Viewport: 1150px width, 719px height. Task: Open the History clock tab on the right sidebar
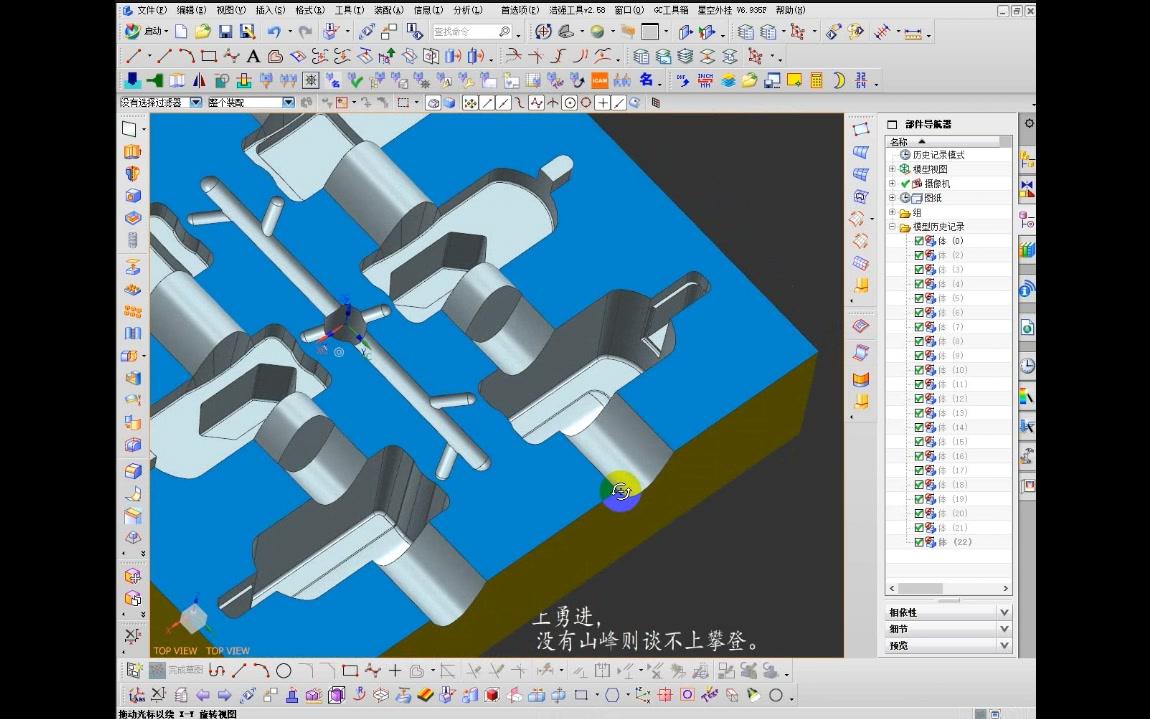point(1027,366)
